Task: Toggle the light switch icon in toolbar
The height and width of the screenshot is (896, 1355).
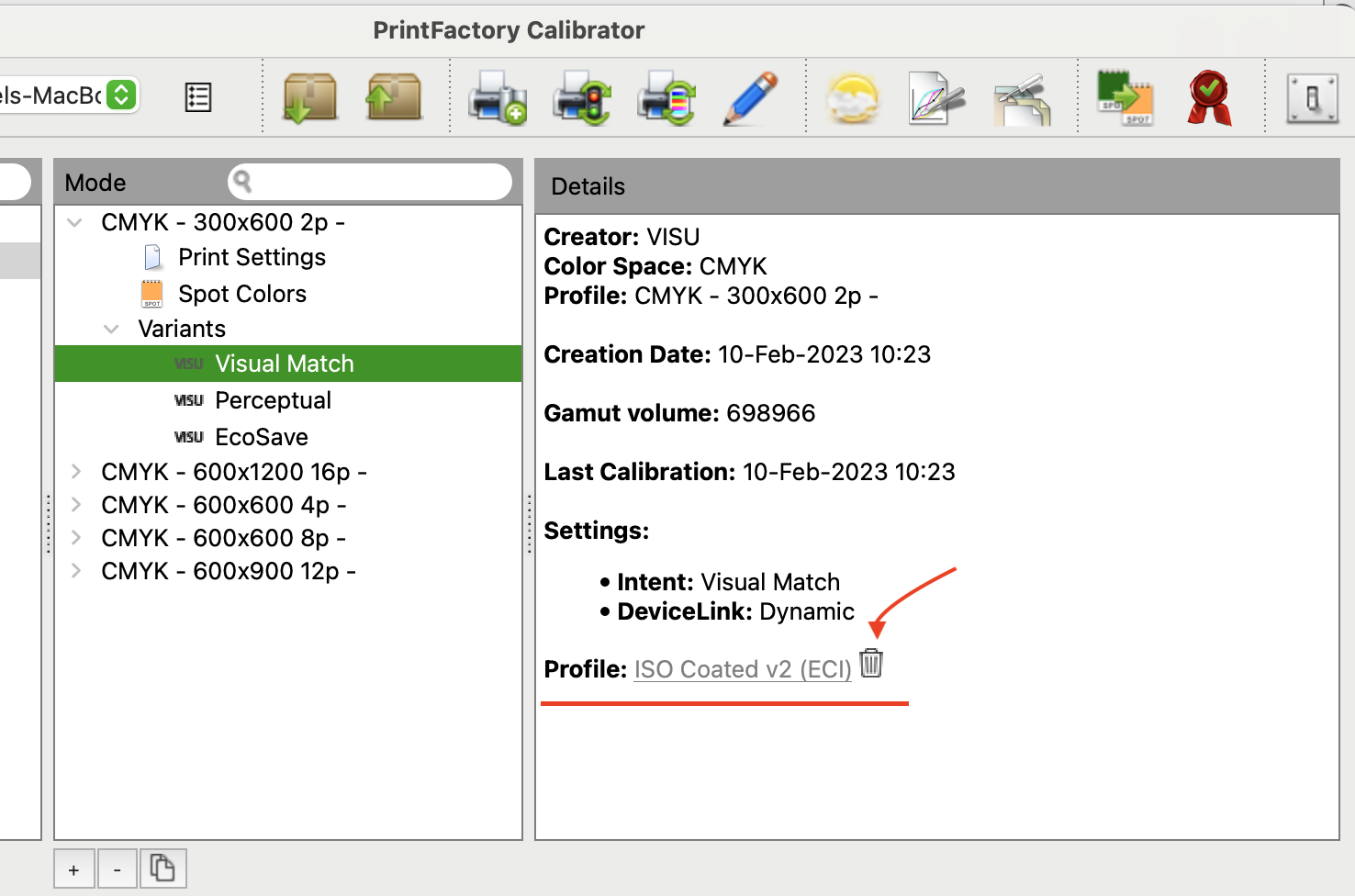Action: 1312,97
